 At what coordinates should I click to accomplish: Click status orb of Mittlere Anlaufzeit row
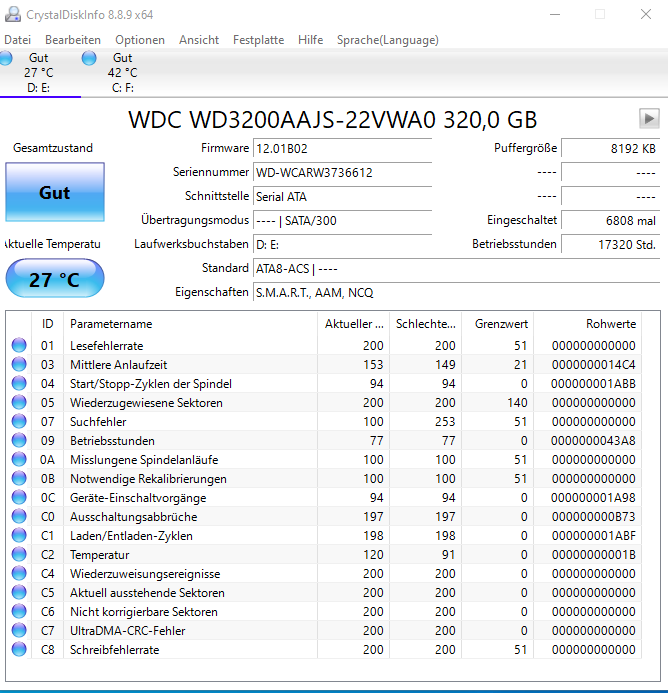pos(19,364)
